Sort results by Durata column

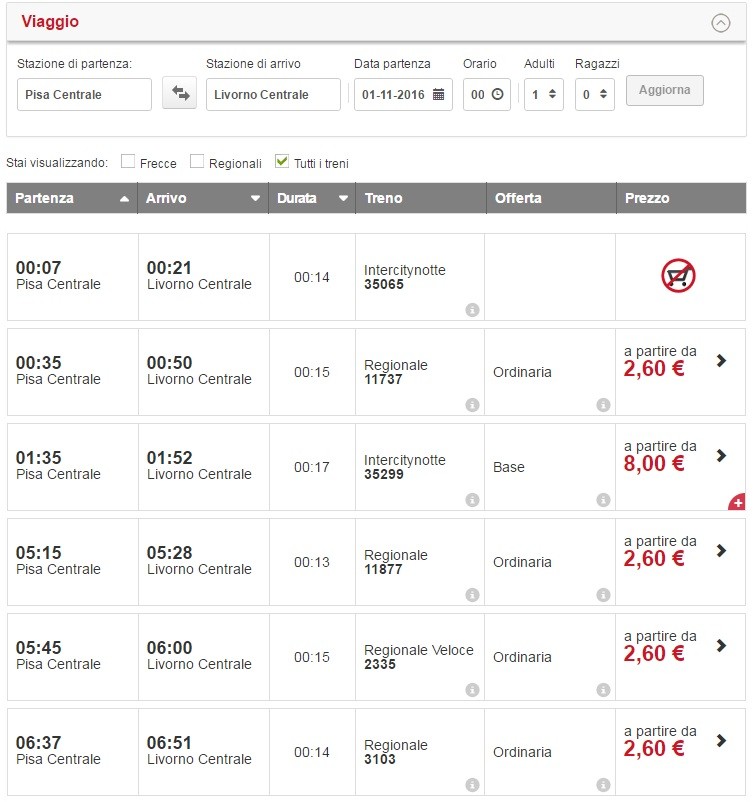tap(312, 198)
